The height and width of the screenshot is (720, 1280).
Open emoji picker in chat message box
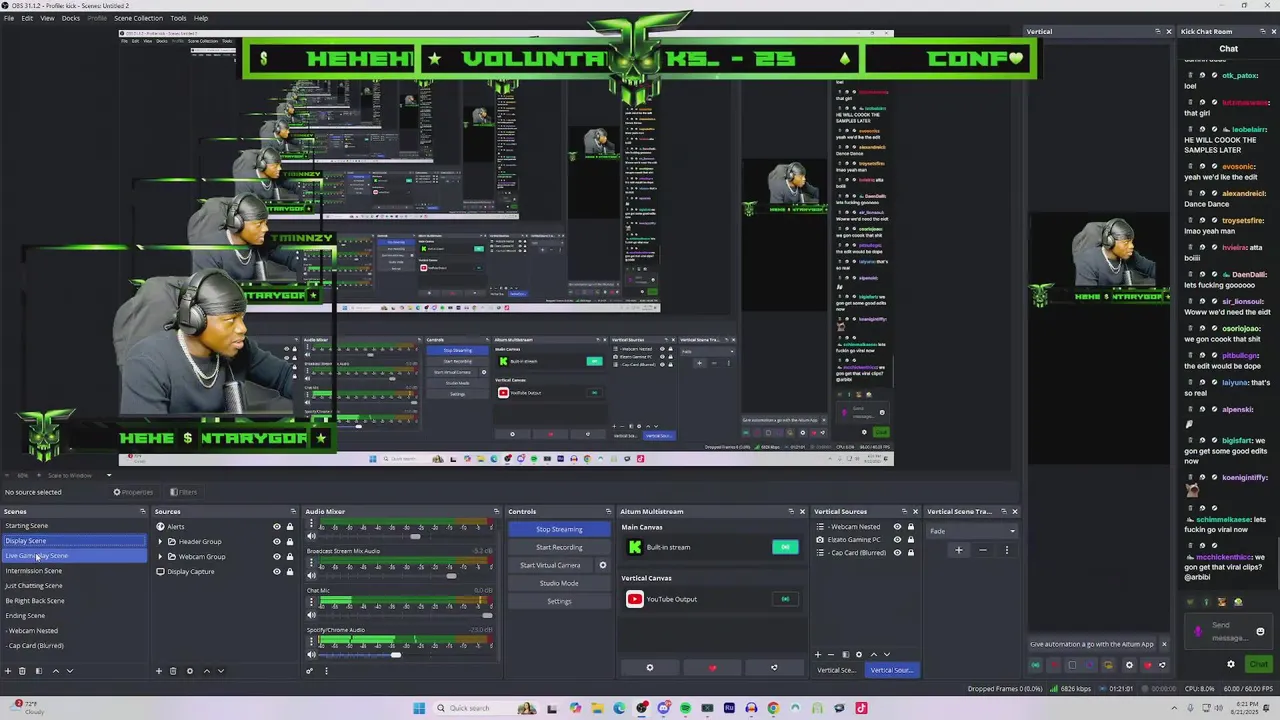pyautogui.click(x=1260, y=632)
